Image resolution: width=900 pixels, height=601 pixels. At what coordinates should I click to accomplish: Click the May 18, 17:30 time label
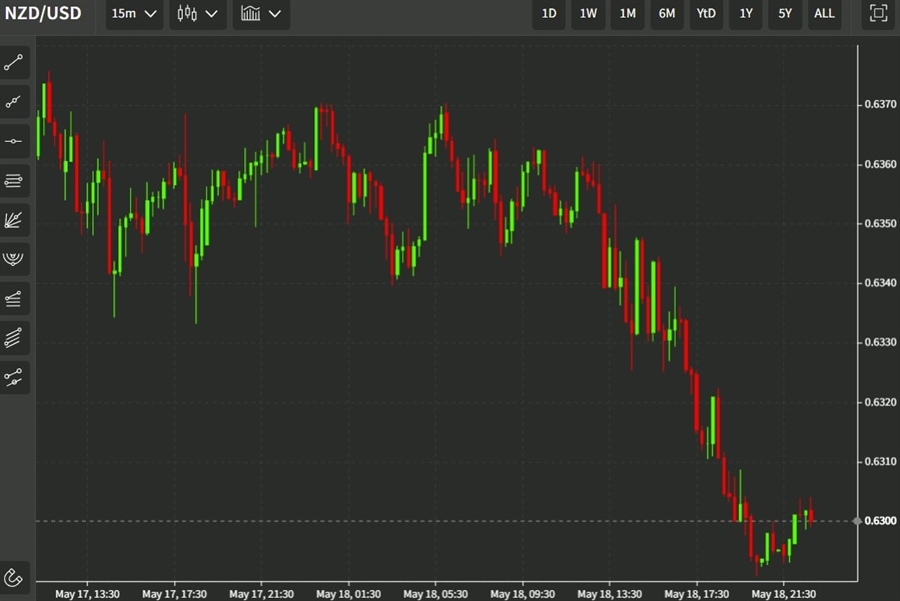[x=697, y=594]
